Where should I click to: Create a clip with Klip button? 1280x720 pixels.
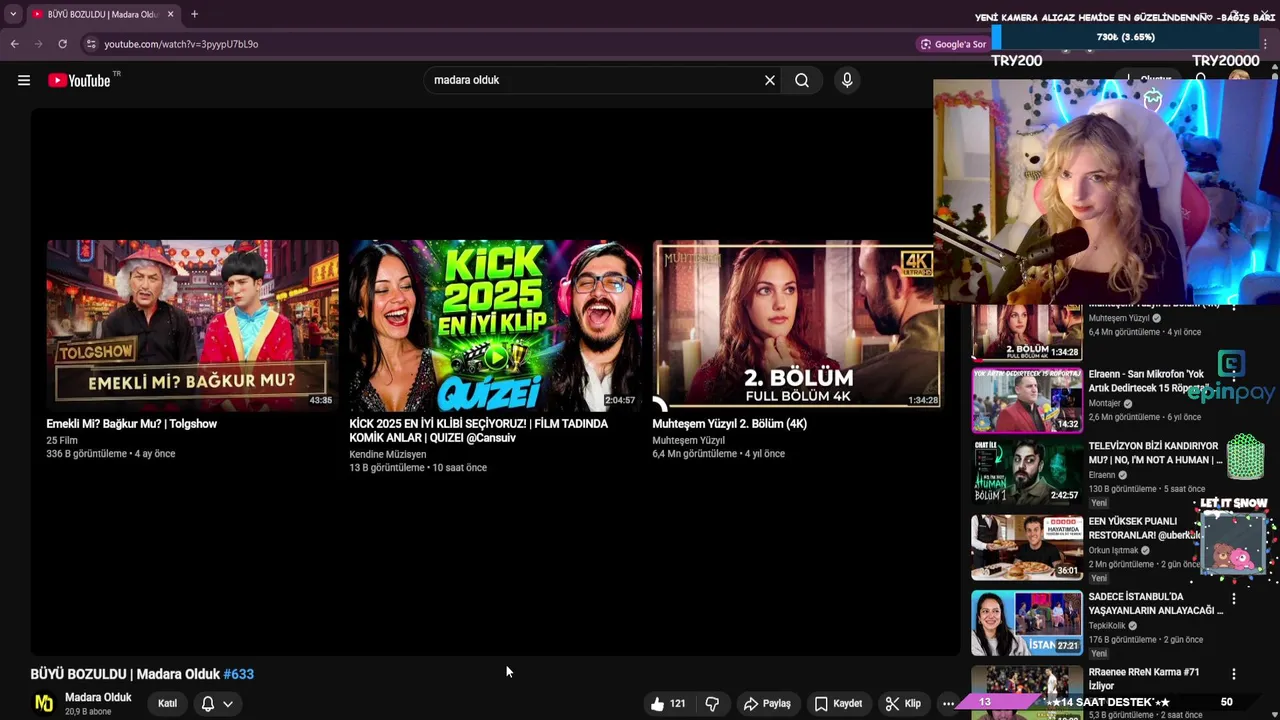point(903,704)
